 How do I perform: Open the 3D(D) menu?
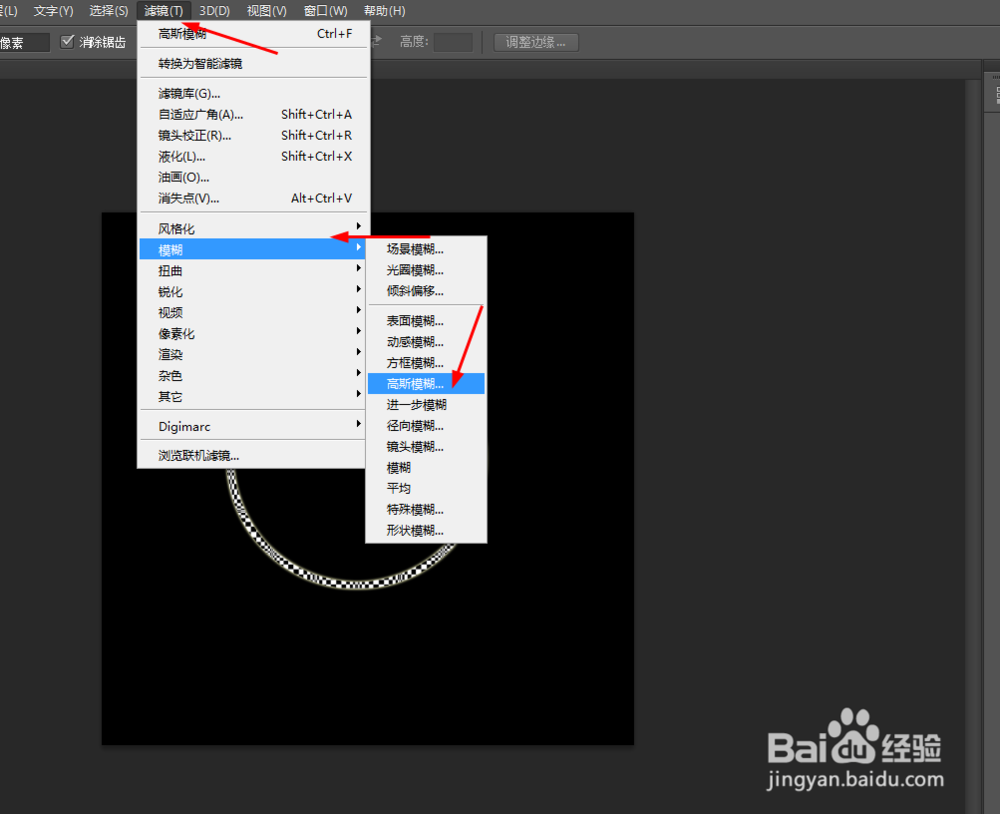[214, 11]
